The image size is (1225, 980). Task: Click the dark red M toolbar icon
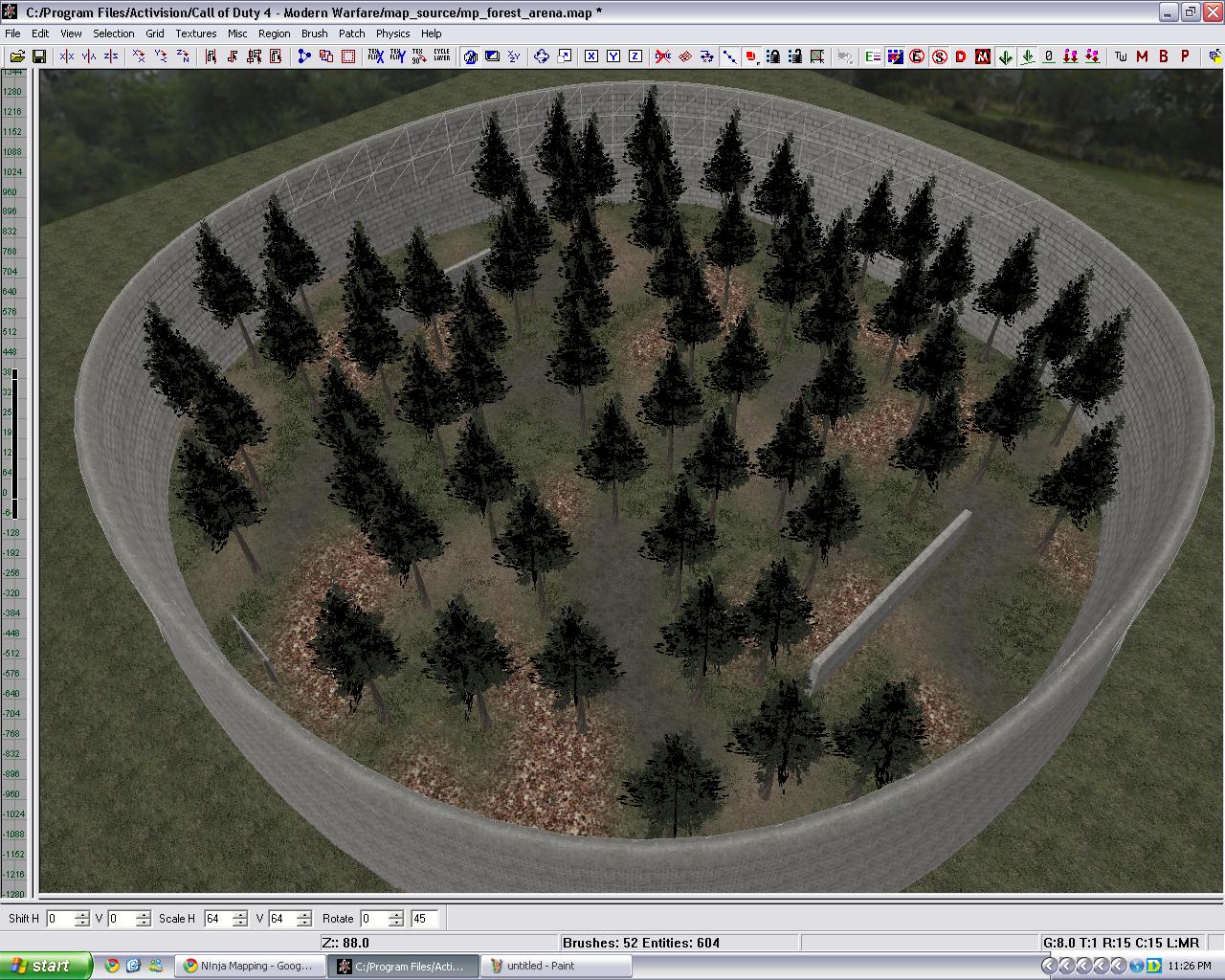point(1142,56)
